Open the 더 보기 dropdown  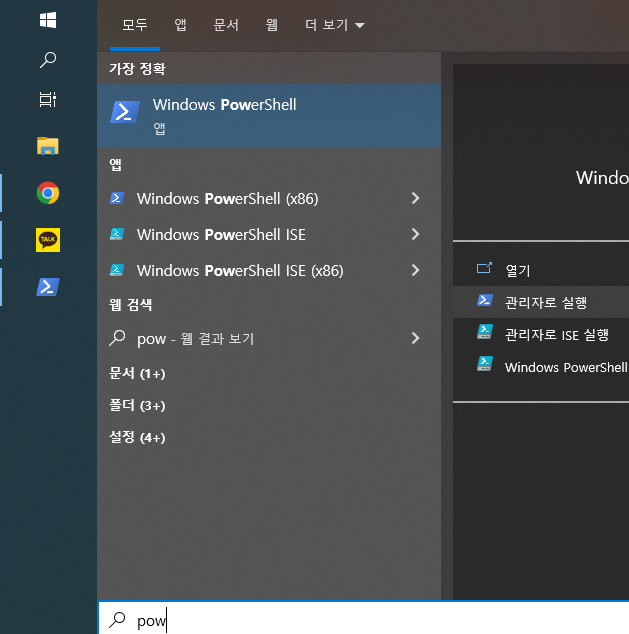pos(335,25)
